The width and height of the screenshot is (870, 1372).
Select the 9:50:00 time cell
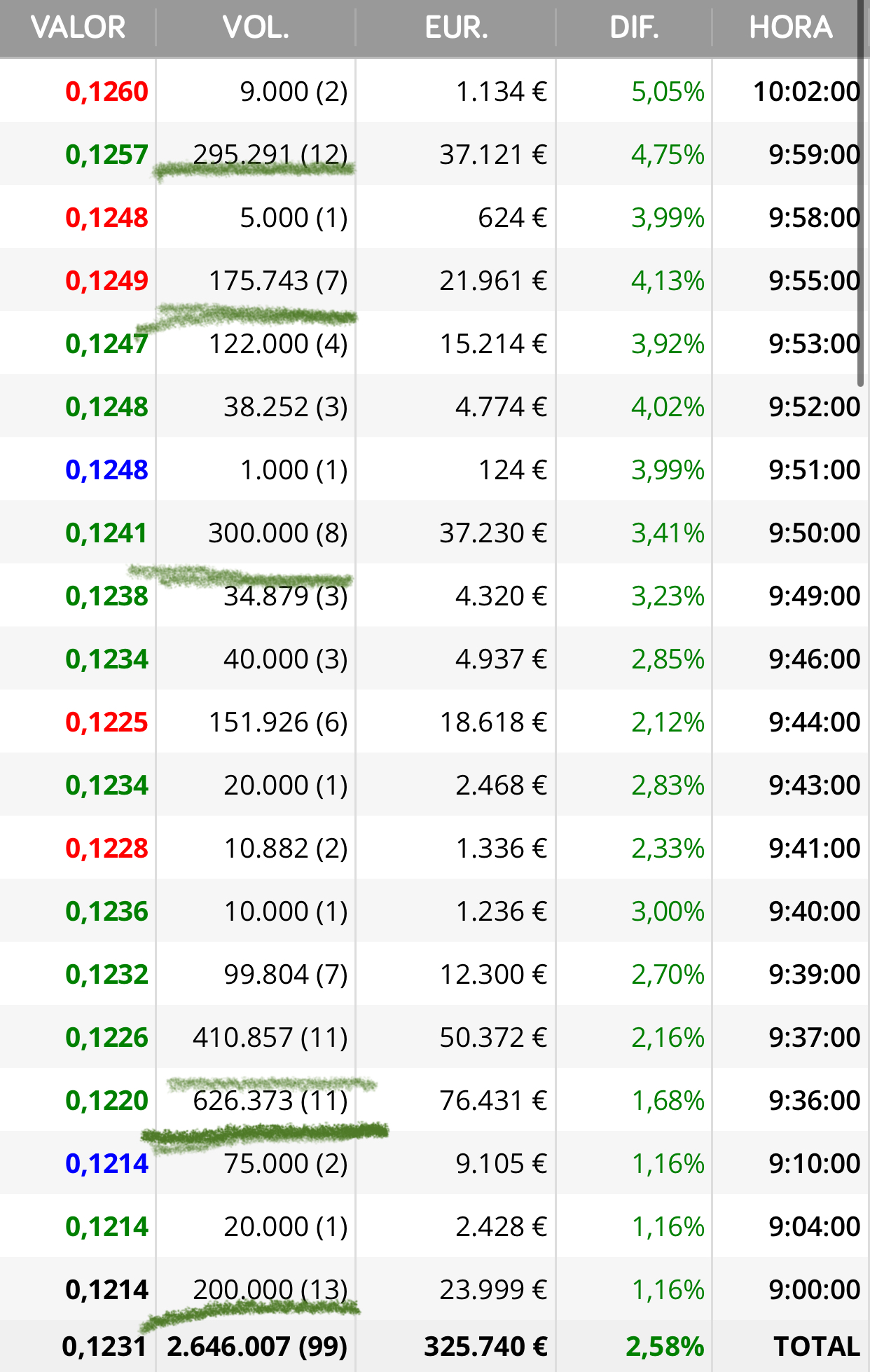click(814, 533)
